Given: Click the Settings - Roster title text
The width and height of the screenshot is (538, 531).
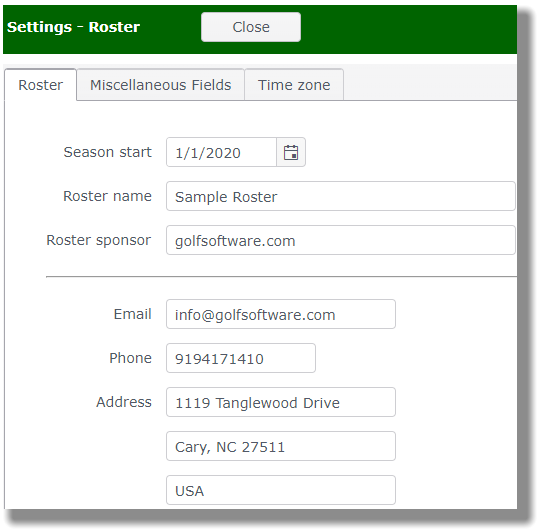Looking at the screenshot, I should [73, 27].
